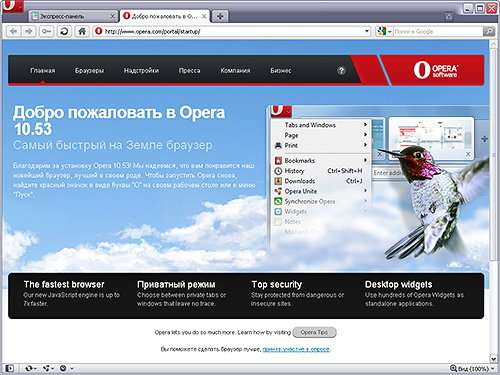
Task: Toggle the side panel from status bar
Action: [10, 368]
